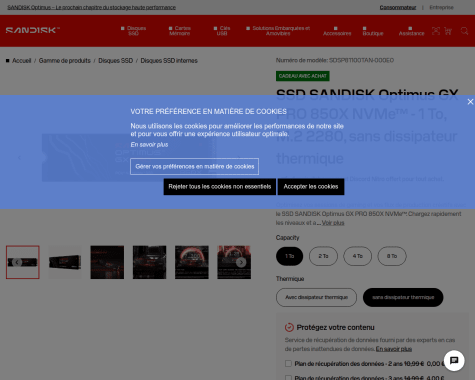The width and height of the screenshot is (475, 380).
Task: Click Accepter les cookies button
Action: pos(311,187)
